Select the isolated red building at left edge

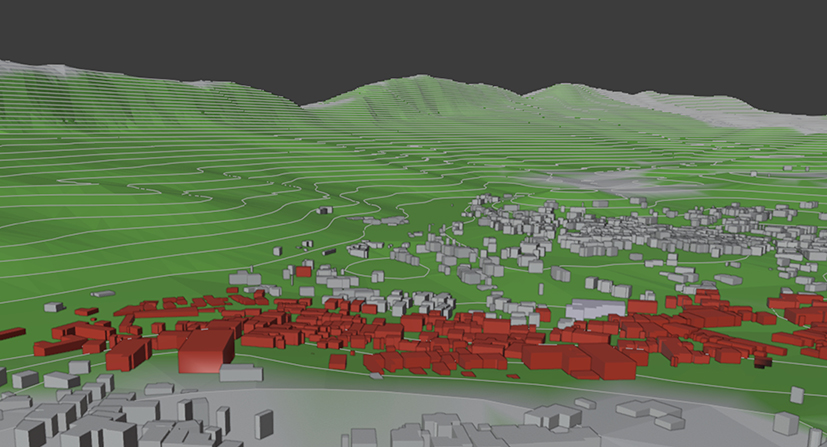11,333
